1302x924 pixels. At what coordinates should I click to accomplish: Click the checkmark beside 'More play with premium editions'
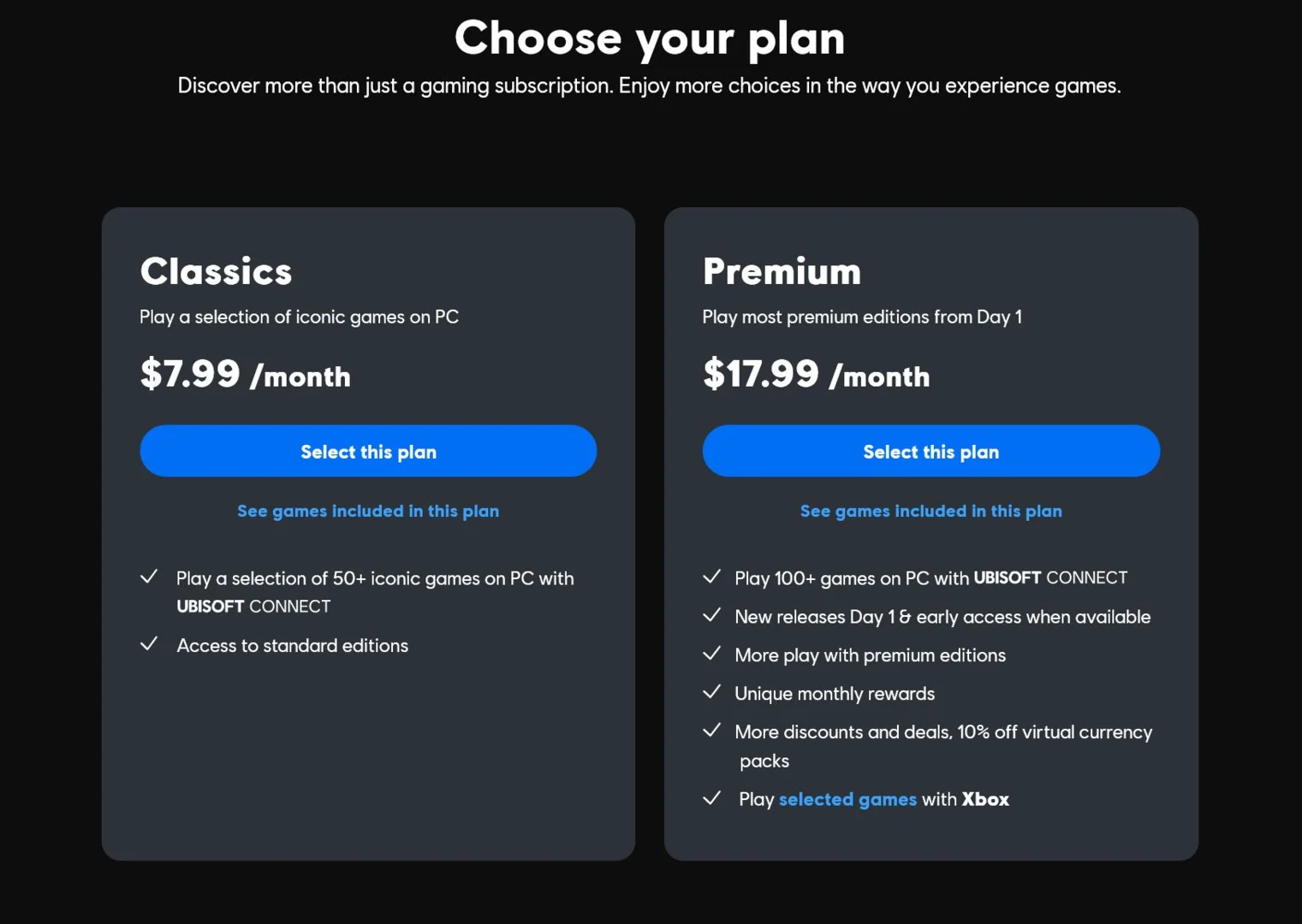[x=711, y=654]
